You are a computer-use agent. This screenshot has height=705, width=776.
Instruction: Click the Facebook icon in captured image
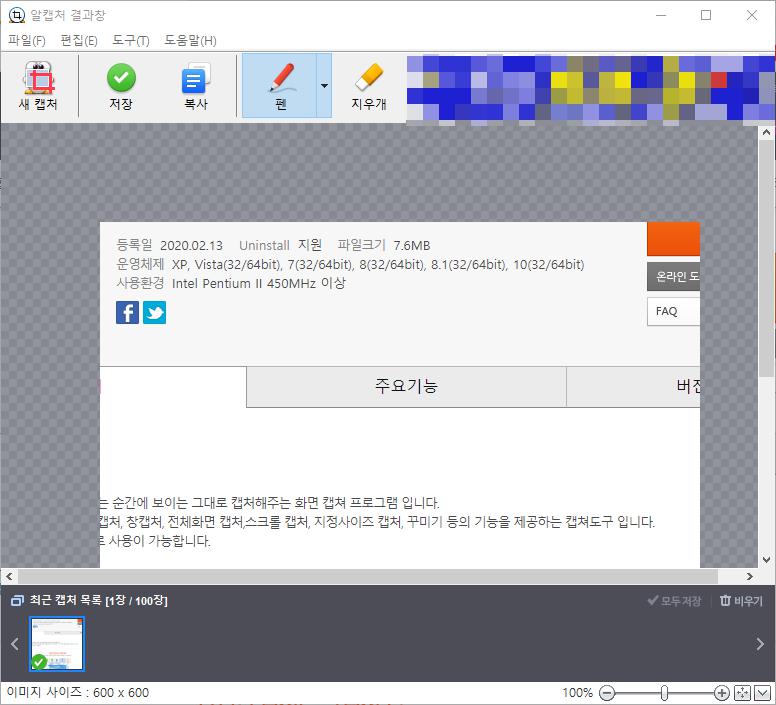[x=128, y=312]
